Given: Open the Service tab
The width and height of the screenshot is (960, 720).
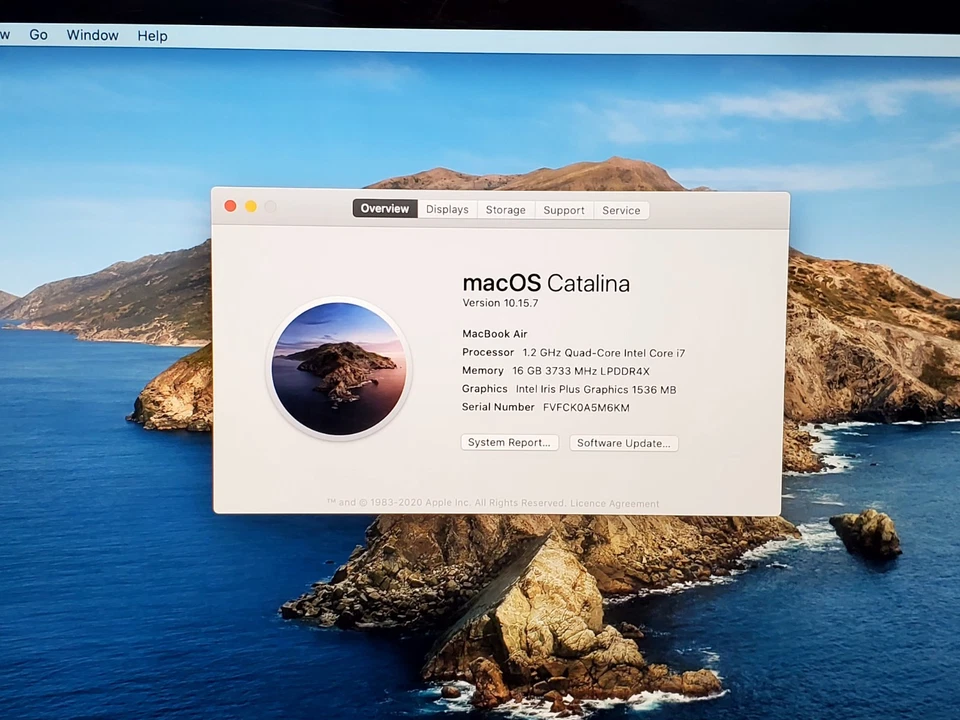Looking at the screenshot, I should [621, 211].
